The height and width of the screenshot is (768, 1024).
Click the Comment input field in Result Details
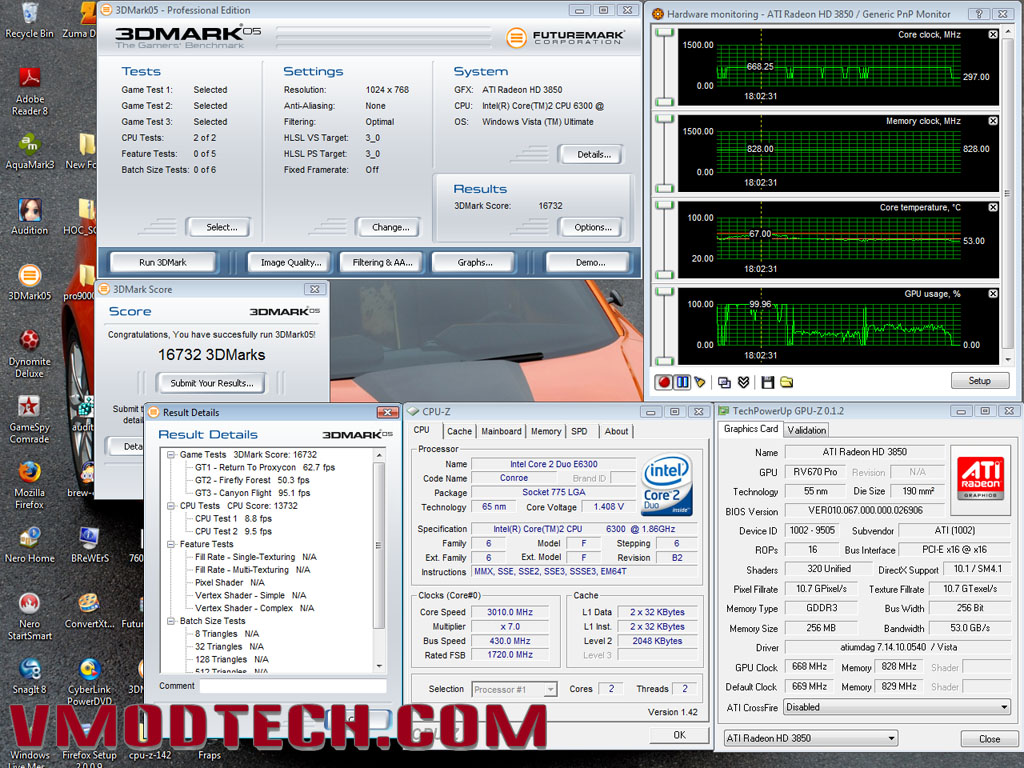(293, 686)
